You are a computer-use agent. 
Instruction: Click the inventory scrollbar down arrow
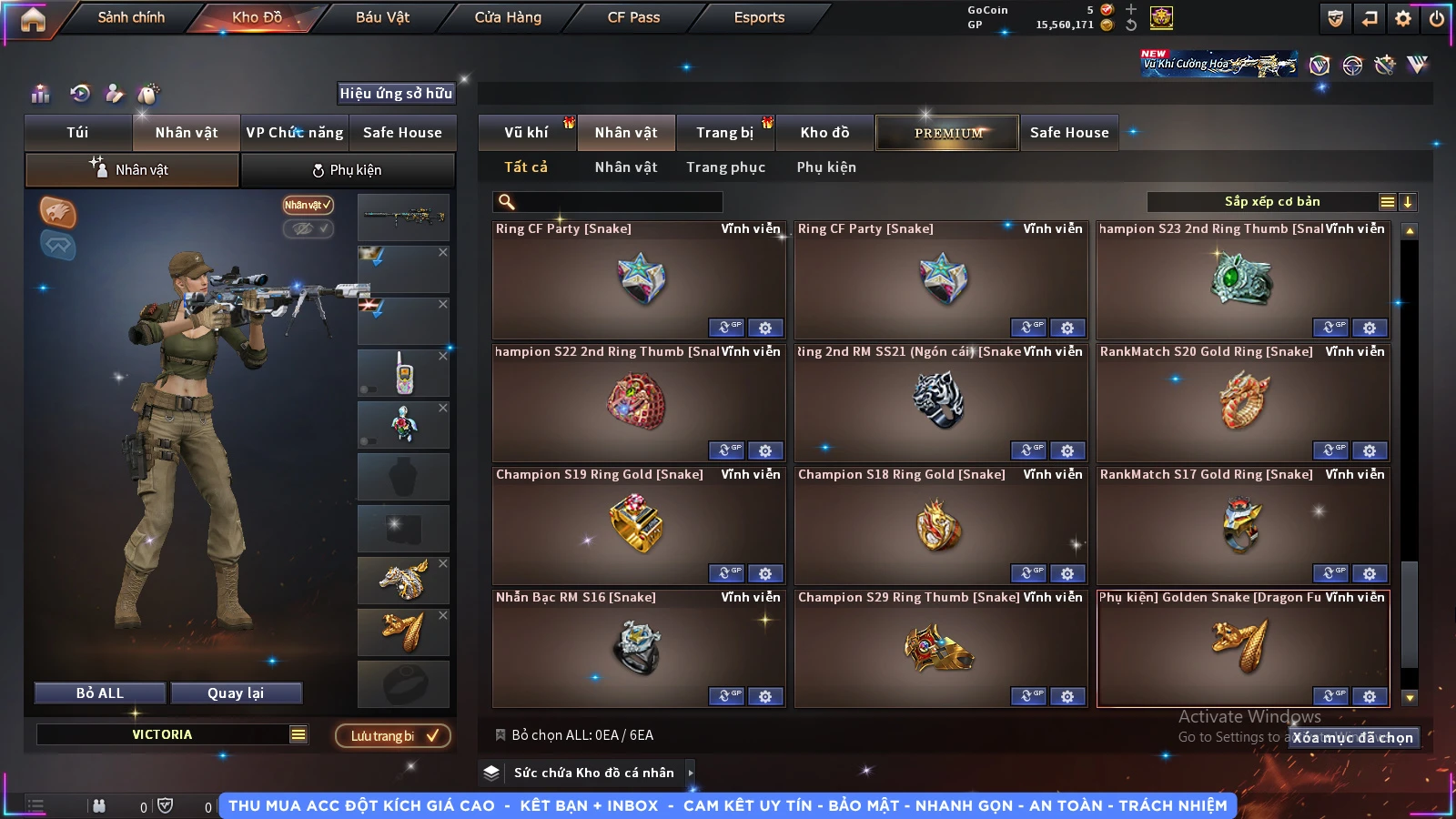1410,698
